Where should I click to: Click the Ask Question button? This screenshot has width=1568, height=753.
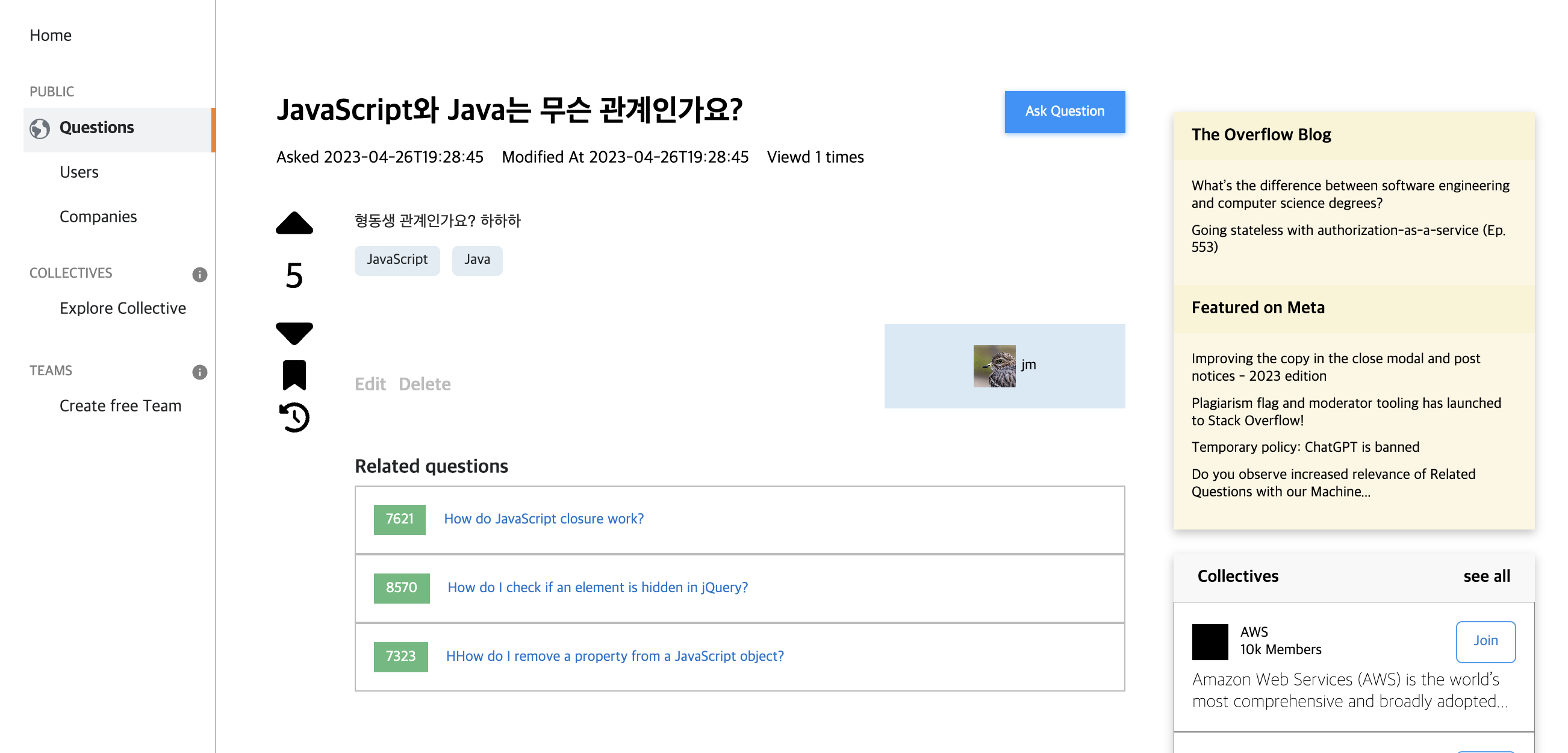pos(1065,111)
